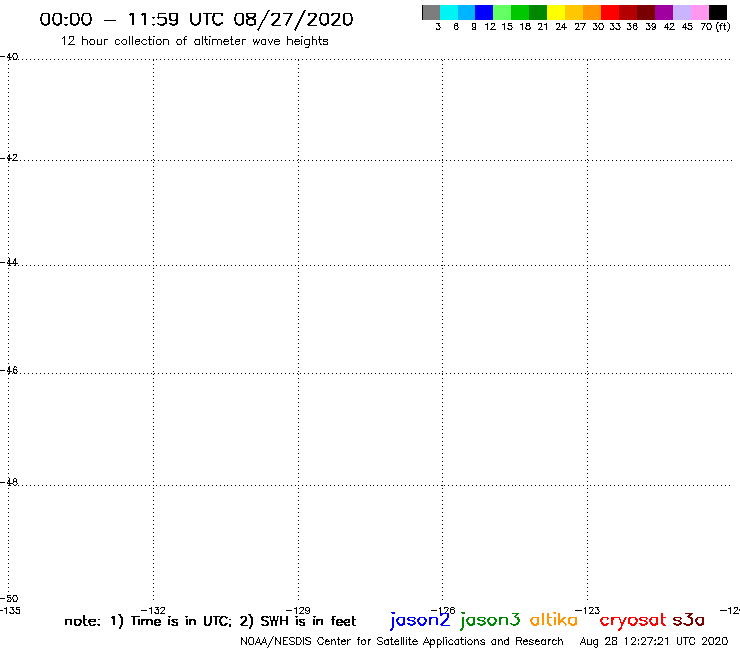Screen dimensions: 740x650
Task: Select the 's3a' satellite label
Action: coord(689,620)
